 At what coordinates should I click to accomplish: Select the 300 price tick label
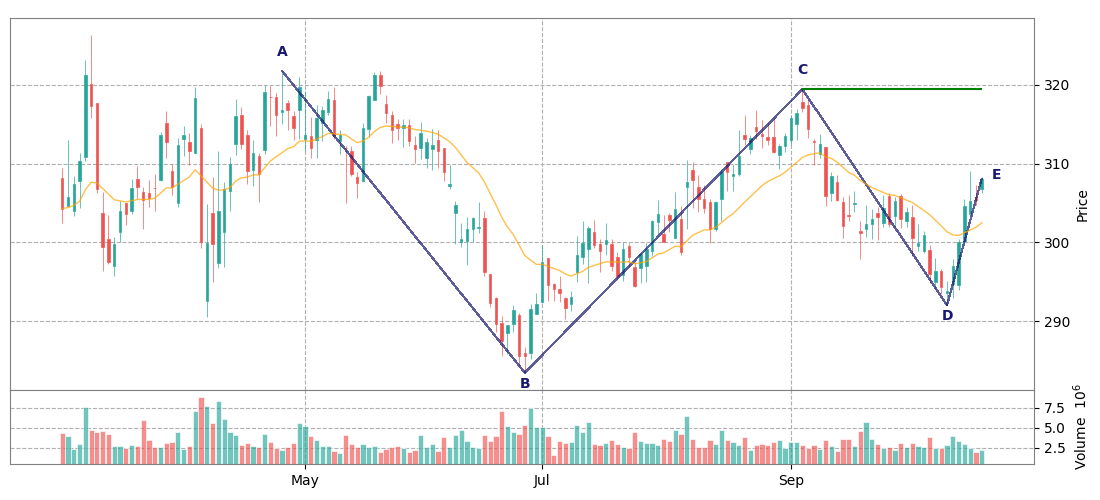click(x=1056, y=243)
